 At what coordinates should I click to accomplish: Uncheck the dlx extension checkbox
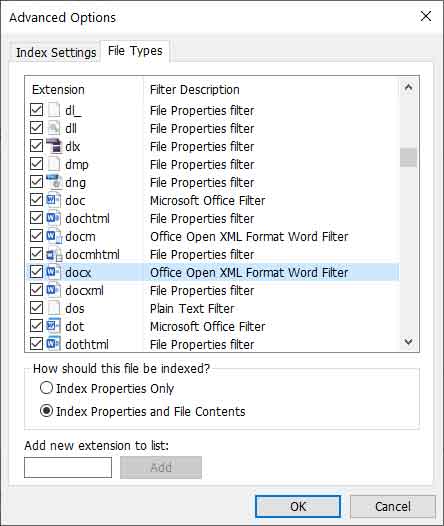(x=36, y=146)
